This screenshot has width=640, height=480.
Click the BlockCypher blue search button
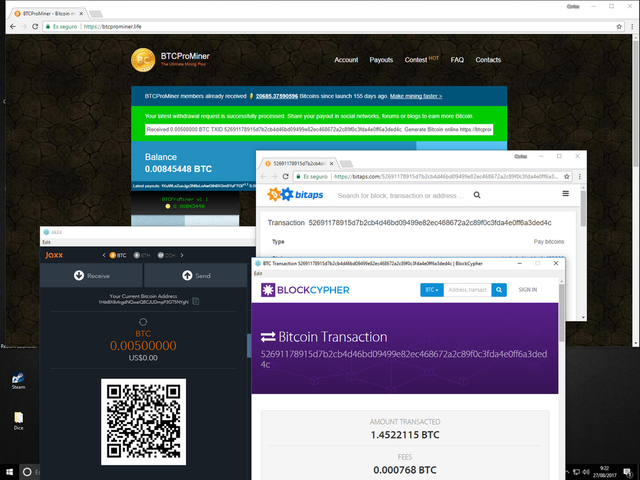pyautogui.click(x=499, y=290)
